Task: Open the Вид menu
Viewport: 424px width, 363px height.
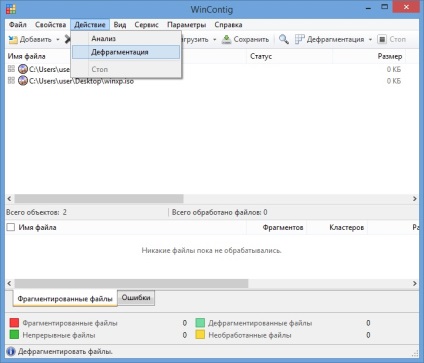Action: tap(120, 25)
